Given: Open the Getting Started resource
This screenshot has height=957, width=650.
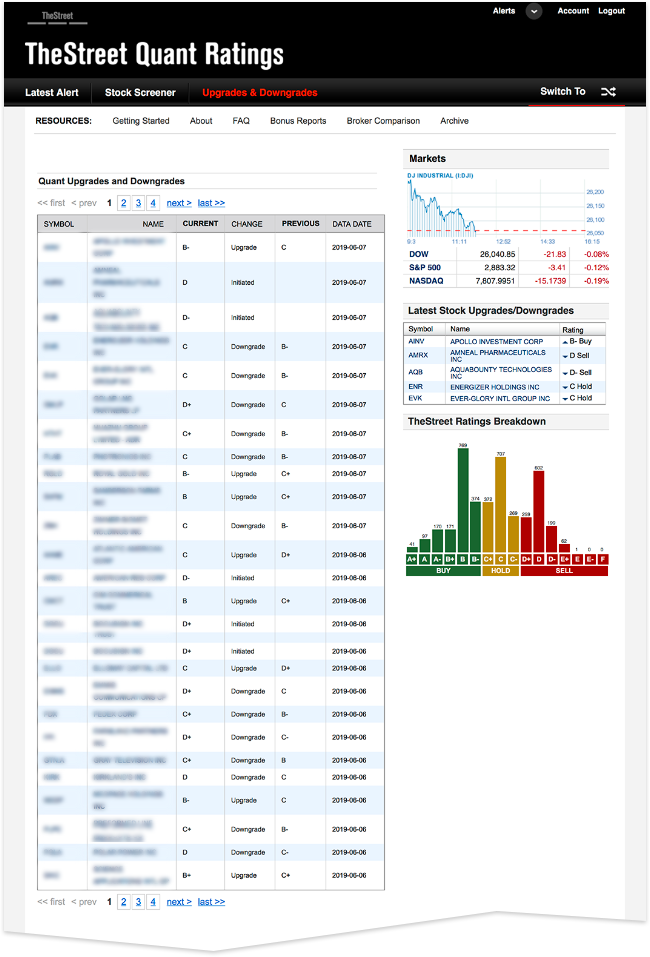Looking at the screenshot, I should click(x=141, y=121).
